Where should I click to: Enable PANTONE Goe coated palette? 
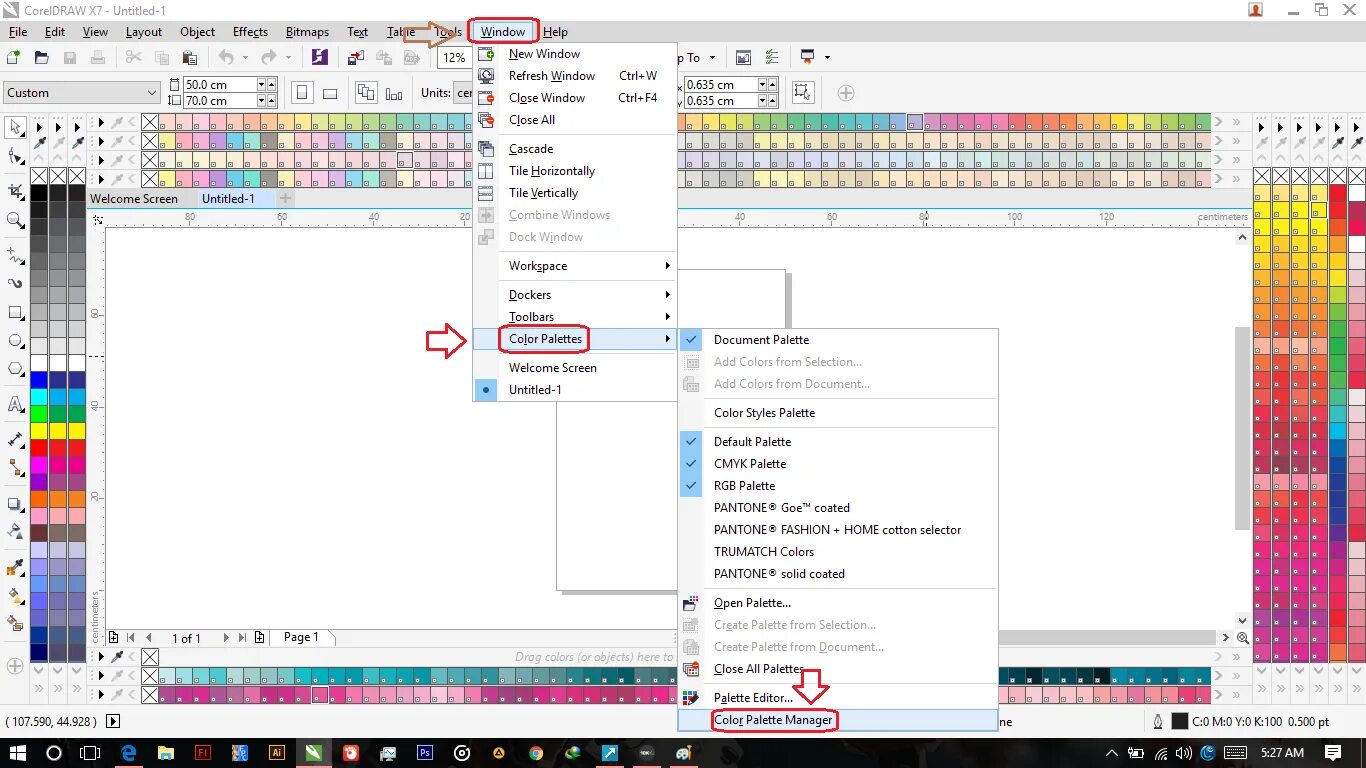[x=838, y=508]
